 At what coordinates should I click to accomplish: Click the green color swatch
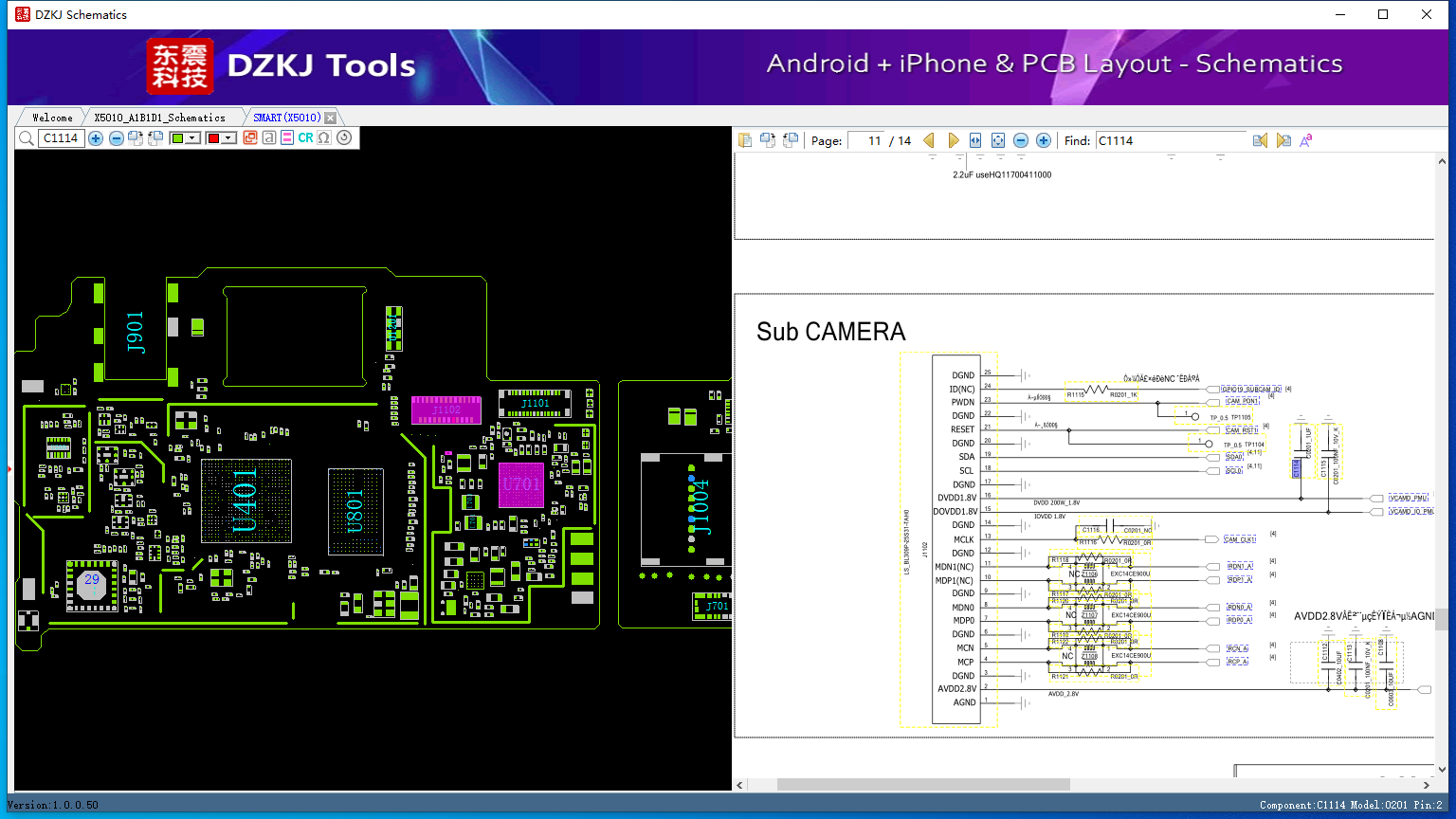(177, 138)
